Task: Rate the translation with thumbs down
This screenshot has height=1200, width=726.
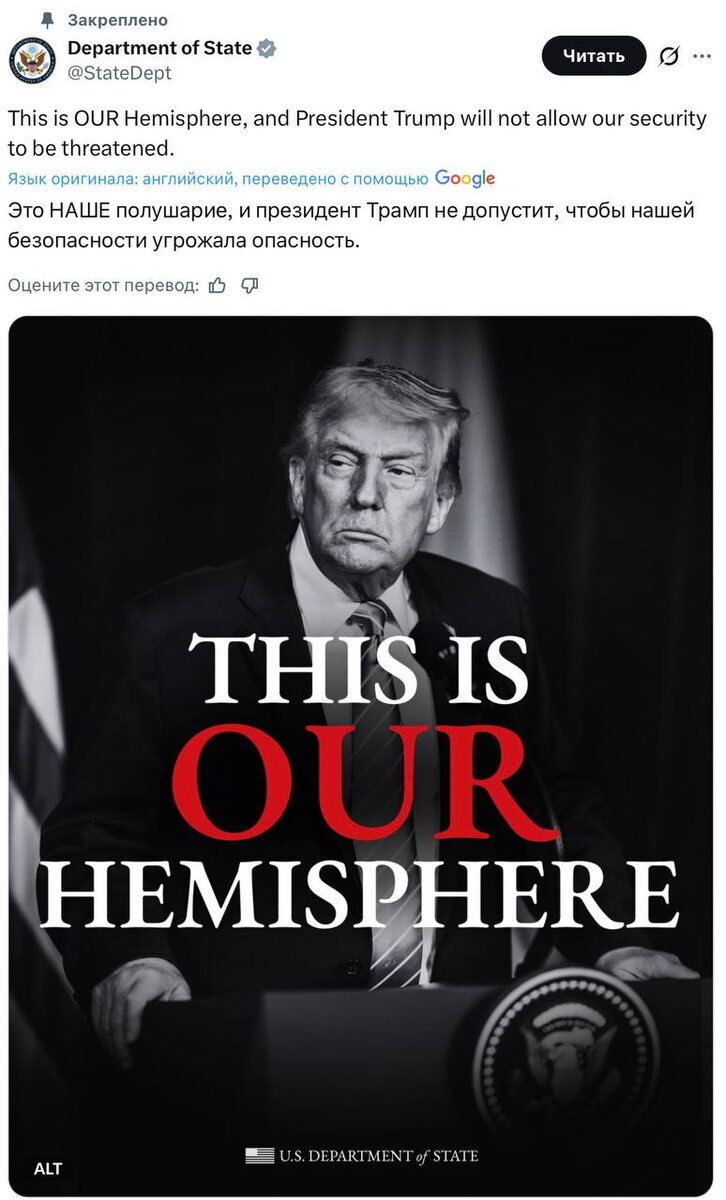Action: point(250,286)
